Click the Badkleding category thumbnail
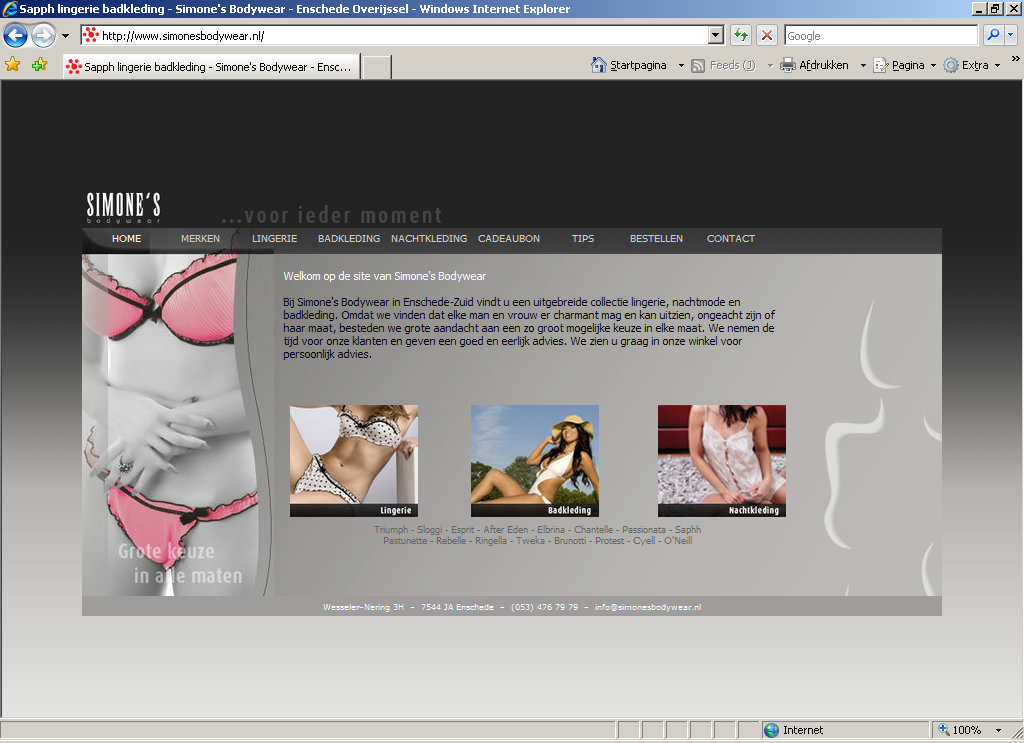 coord(535,461)
